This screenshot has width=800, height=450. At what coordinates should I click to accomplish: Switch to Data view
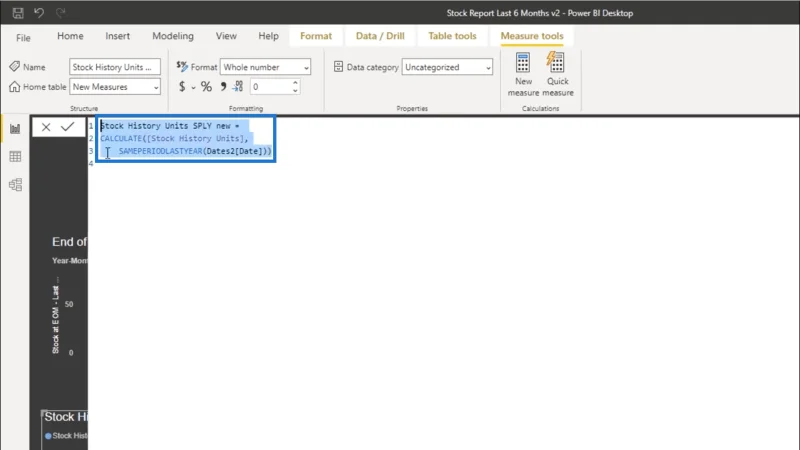tap(15, 157)
